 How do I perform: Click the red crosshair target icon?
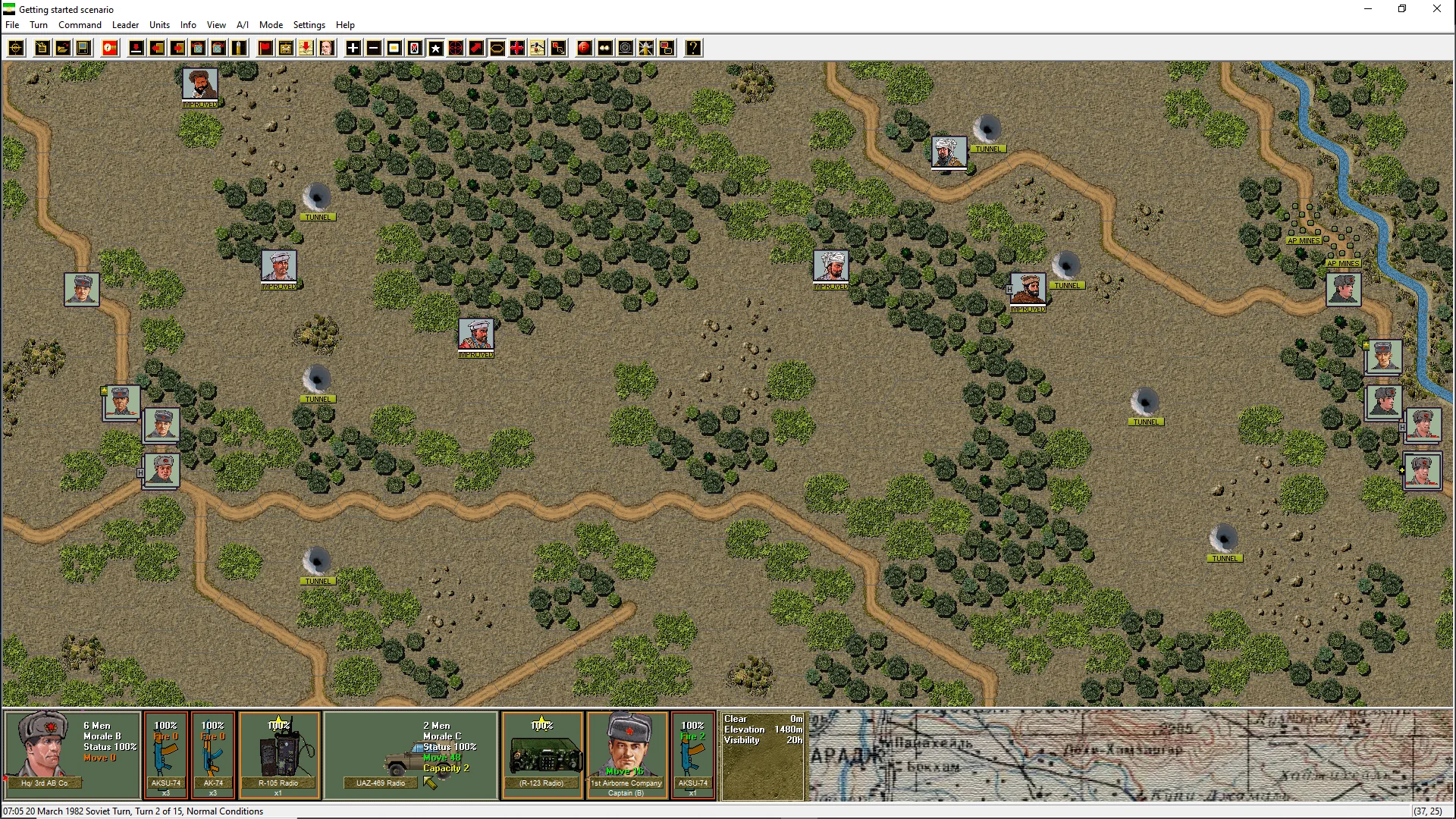click(456, 49)
